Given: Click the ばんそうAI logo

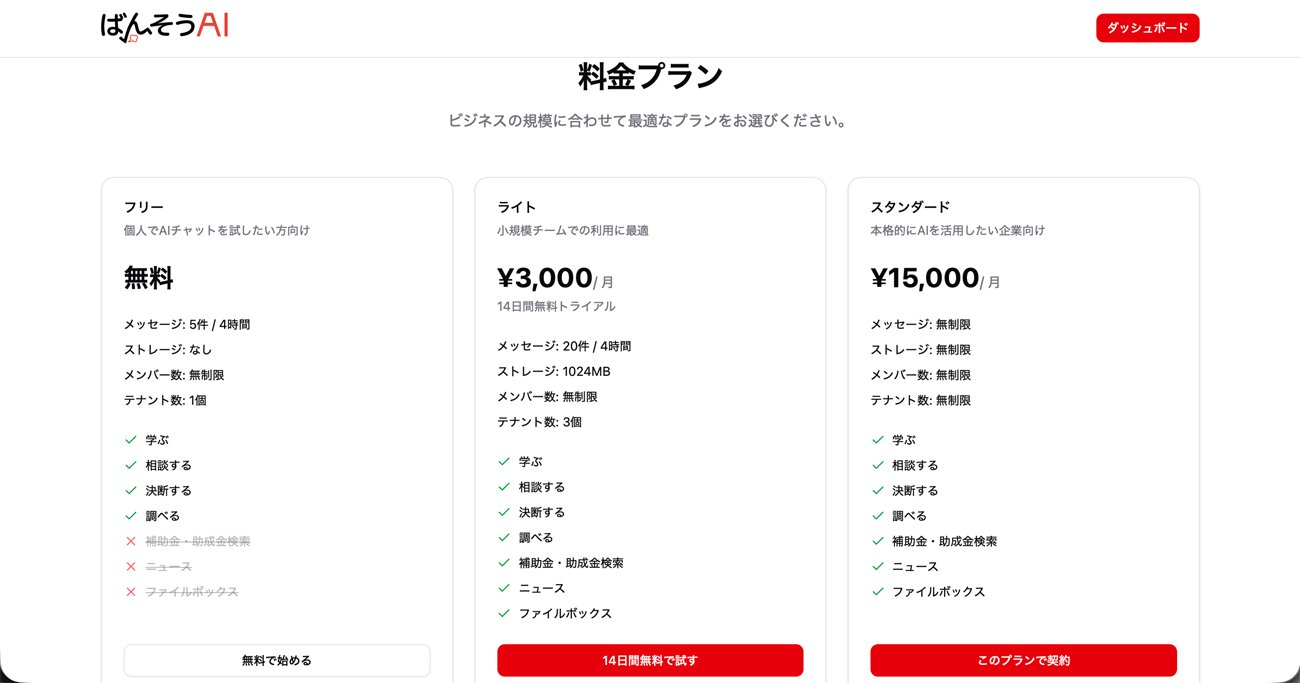Looking at the screenshot, I should point(164,27).
